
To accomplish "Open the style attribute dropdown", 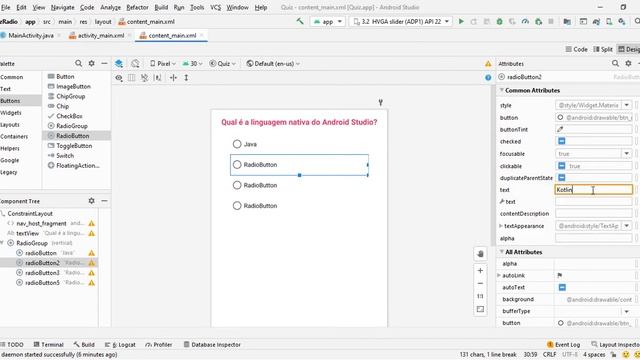I will click(627, 105).
